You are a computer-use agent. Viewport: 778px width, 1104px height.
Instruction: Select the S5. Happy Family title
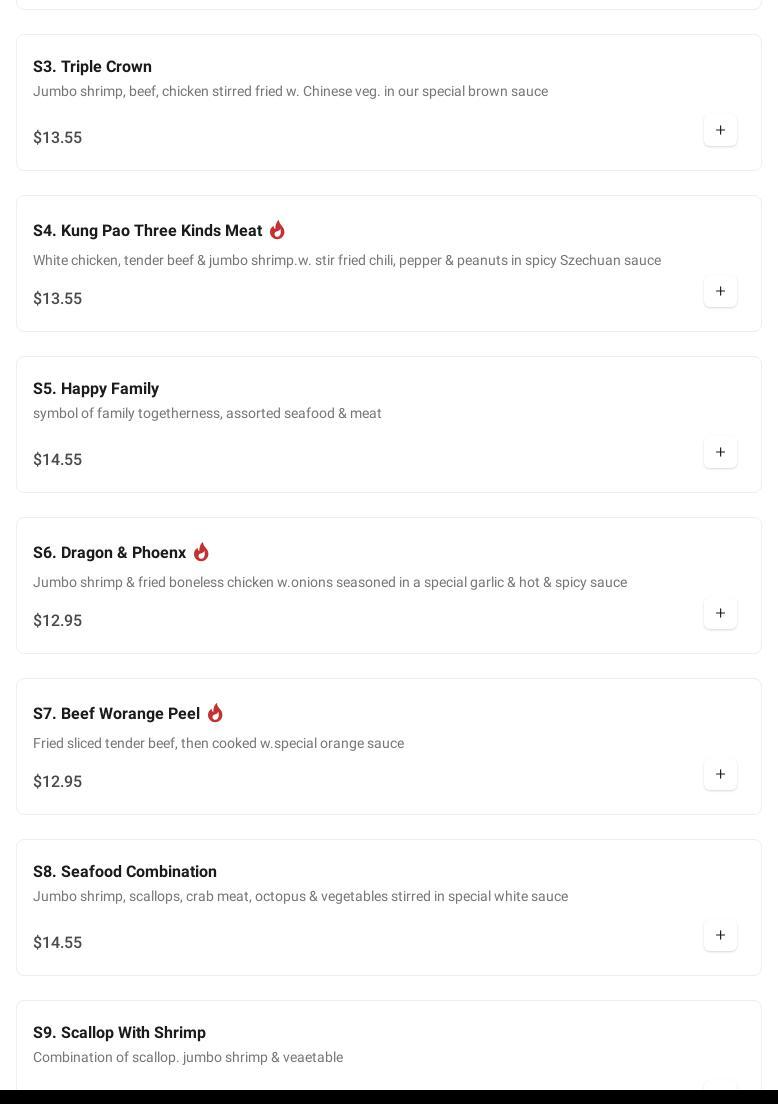tap(96, 388)
